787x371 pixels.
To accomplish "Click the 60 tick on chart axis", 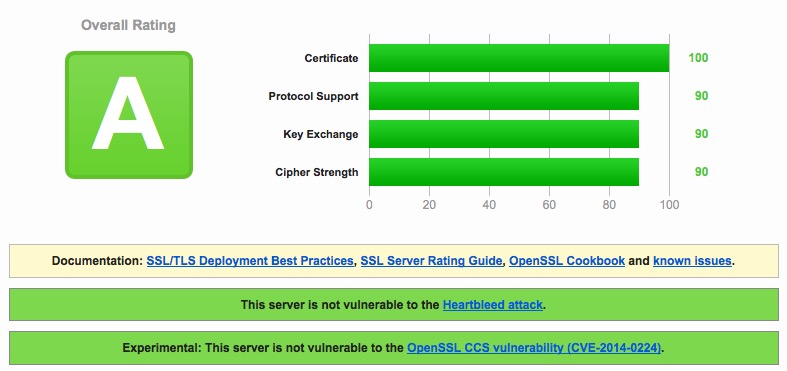I will (x=549, y=205).
